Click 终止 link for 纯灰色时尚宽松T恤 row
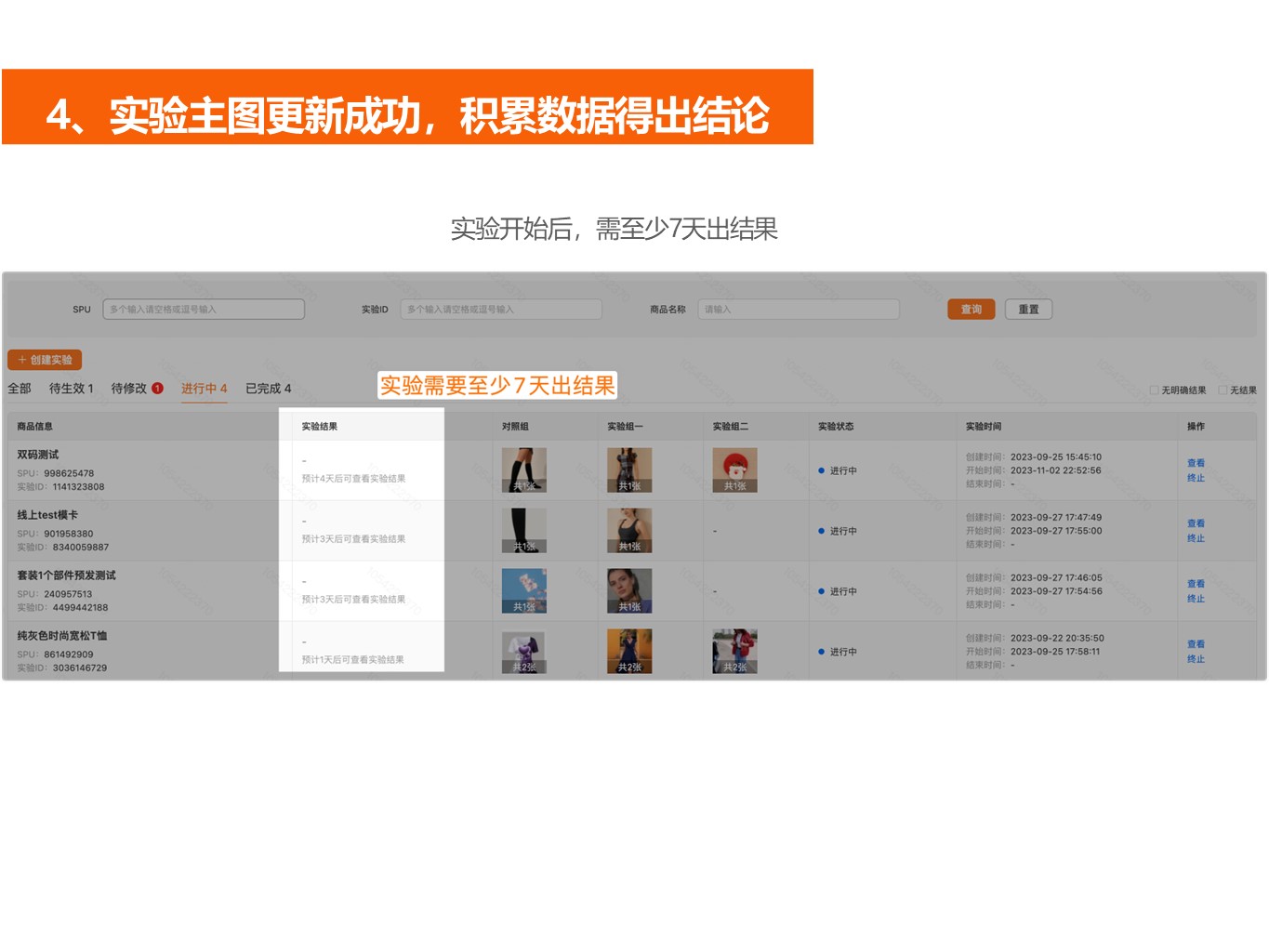This screenshot has height=952, width=1269. point(1196,659)
